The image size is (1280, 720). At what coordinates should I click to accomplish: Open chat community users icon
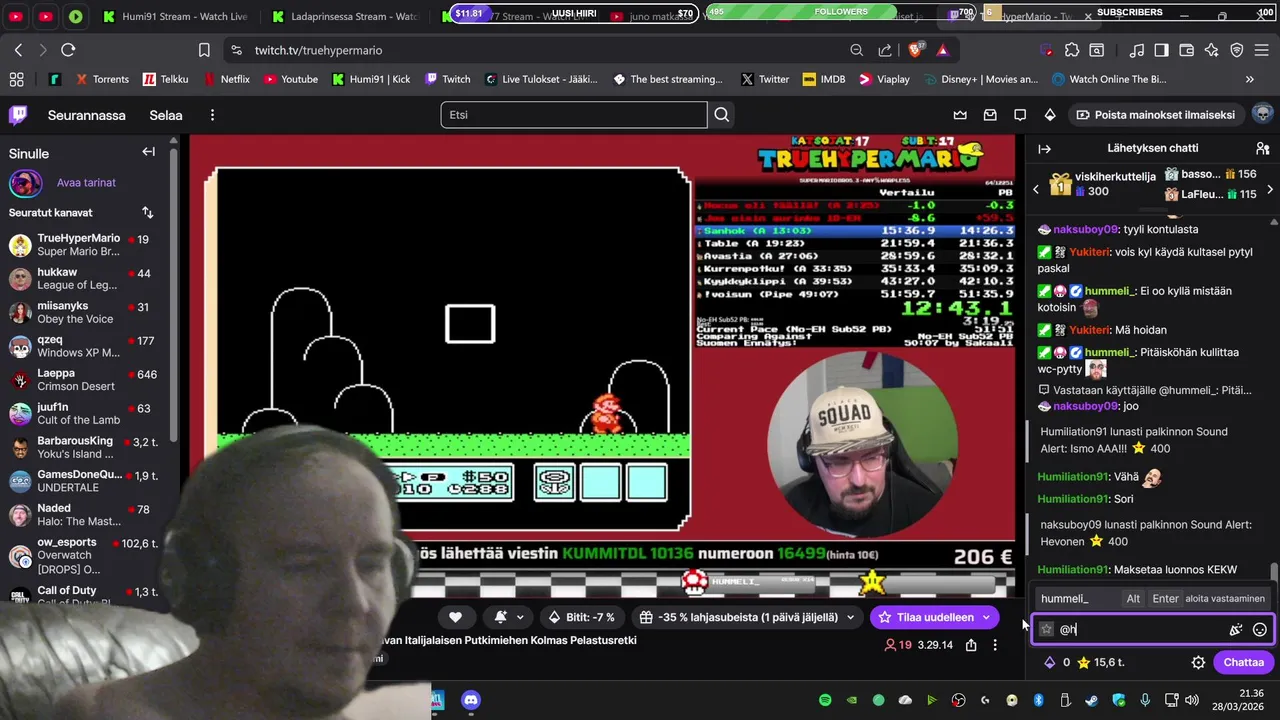coord(1262,148)
